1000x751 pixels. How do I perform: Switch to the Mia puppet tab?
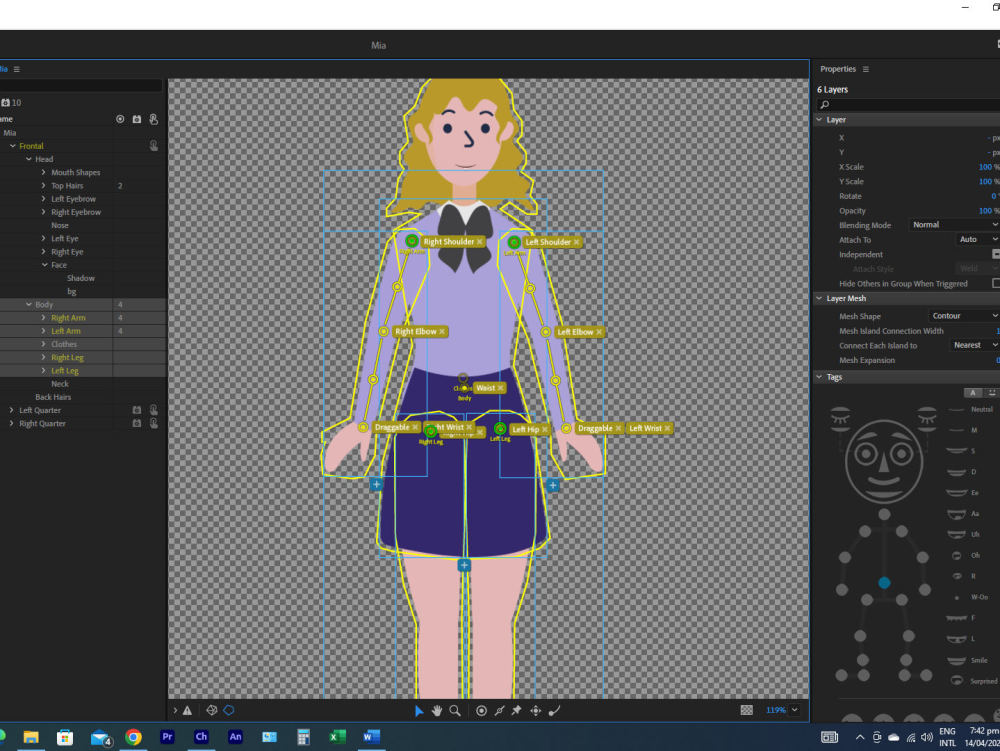(x=5, y=69)
